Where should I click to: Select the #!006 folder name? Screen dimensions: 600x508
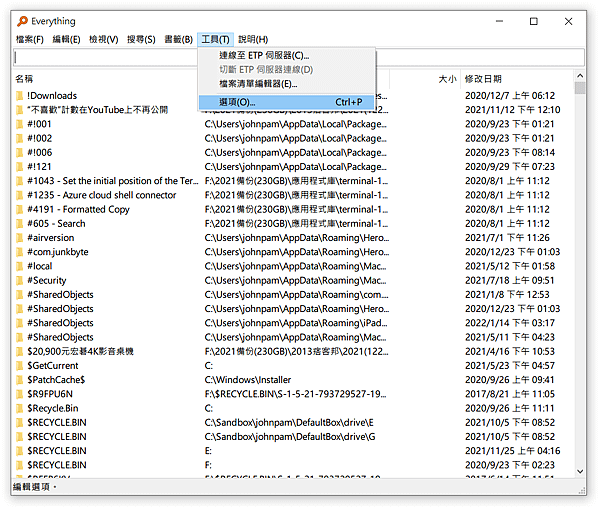(x=40, y=153)
